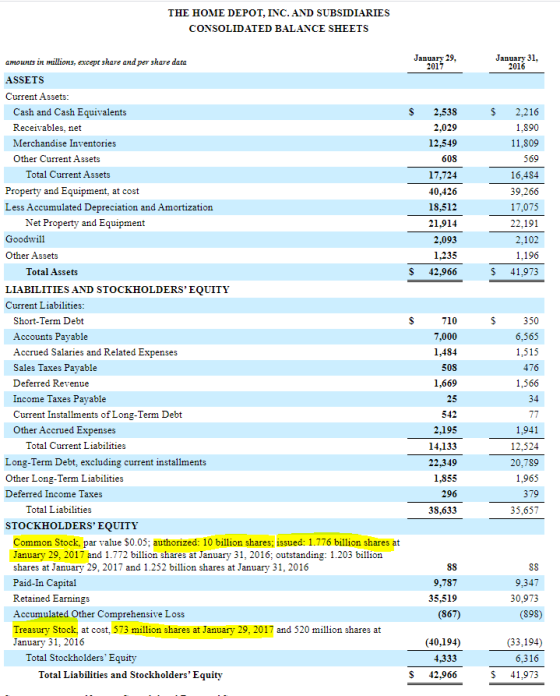Image resolution: width=560 pixels, height=696 pixels.
Task: Select the 'Other Current Assets' label
Action: [56, 159]
